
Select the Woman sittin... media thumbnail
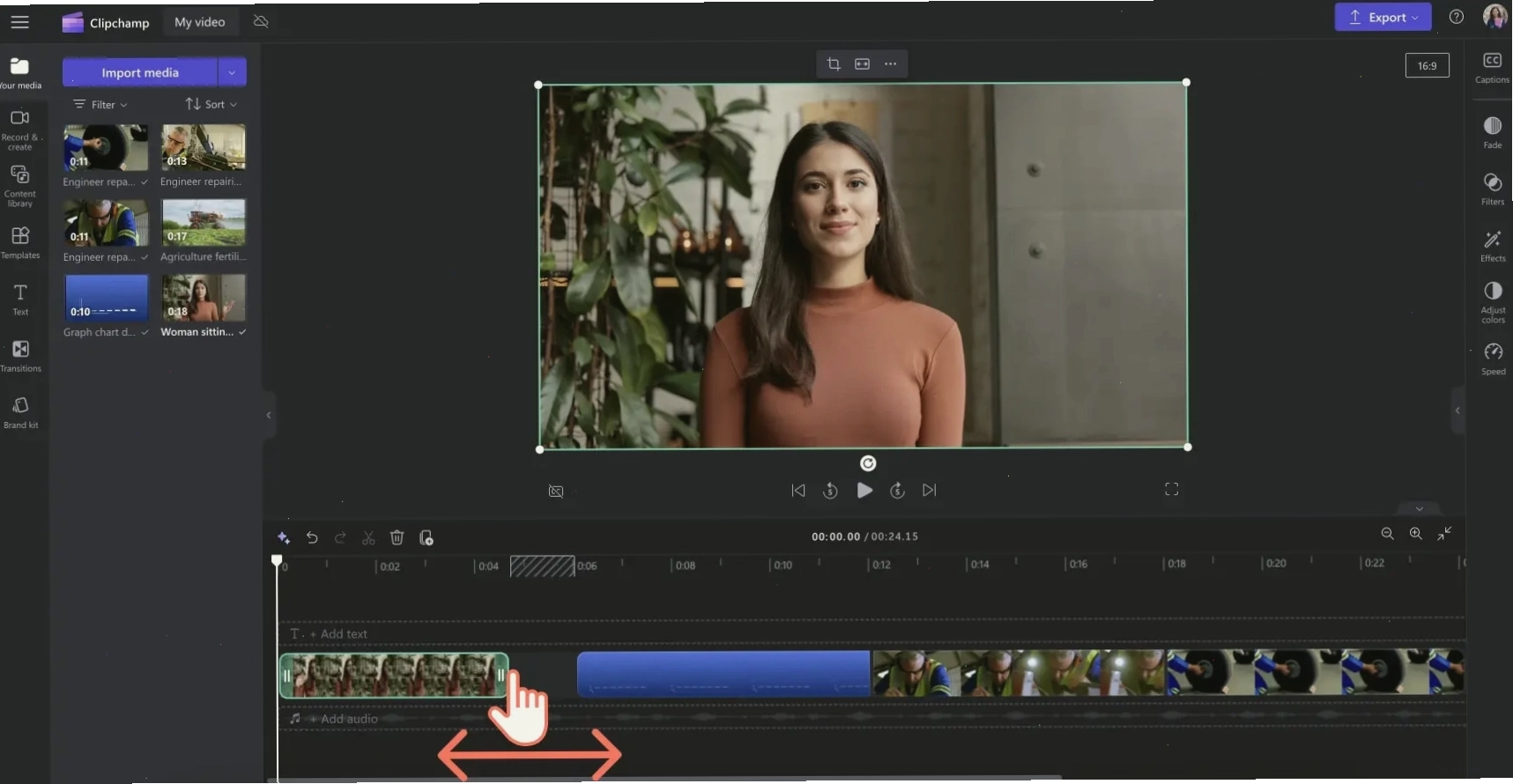click(x=204, y=298)
